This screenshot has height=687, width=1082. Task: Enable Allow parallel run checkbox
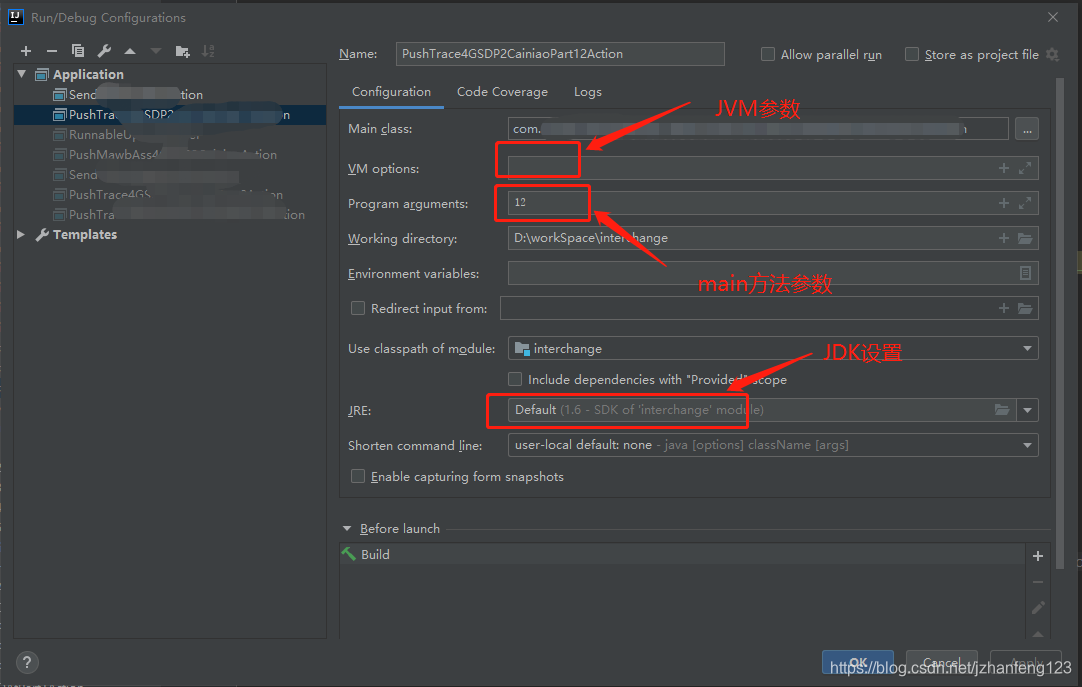[x=767, y=54]
